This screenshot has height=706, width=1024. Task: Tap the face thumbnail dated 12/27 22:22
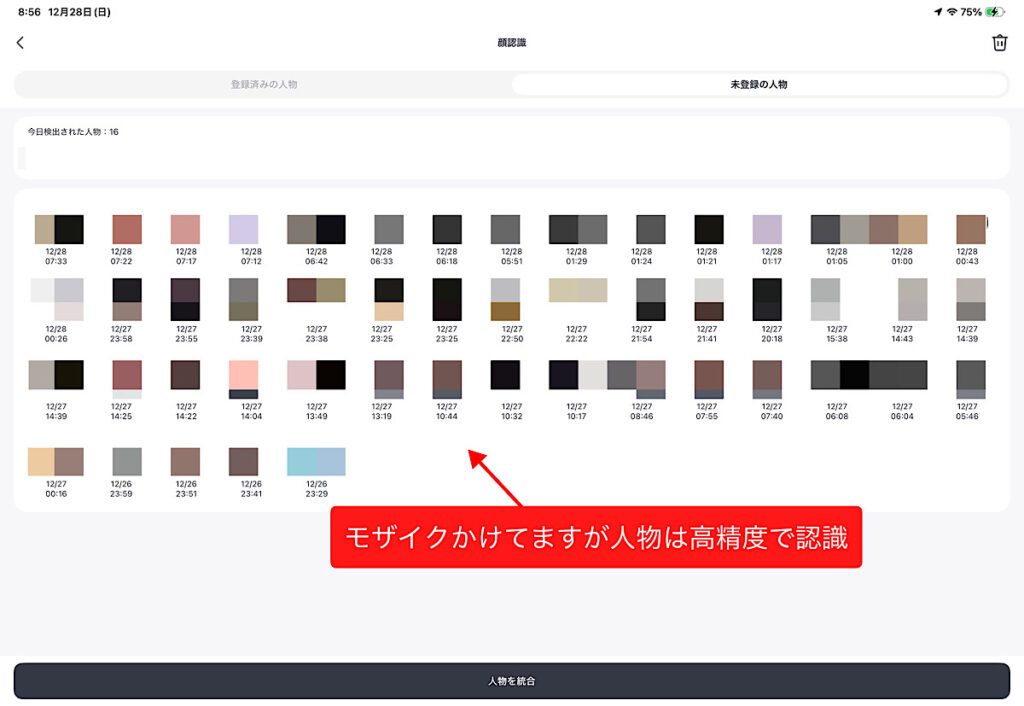tap(578, 291)
